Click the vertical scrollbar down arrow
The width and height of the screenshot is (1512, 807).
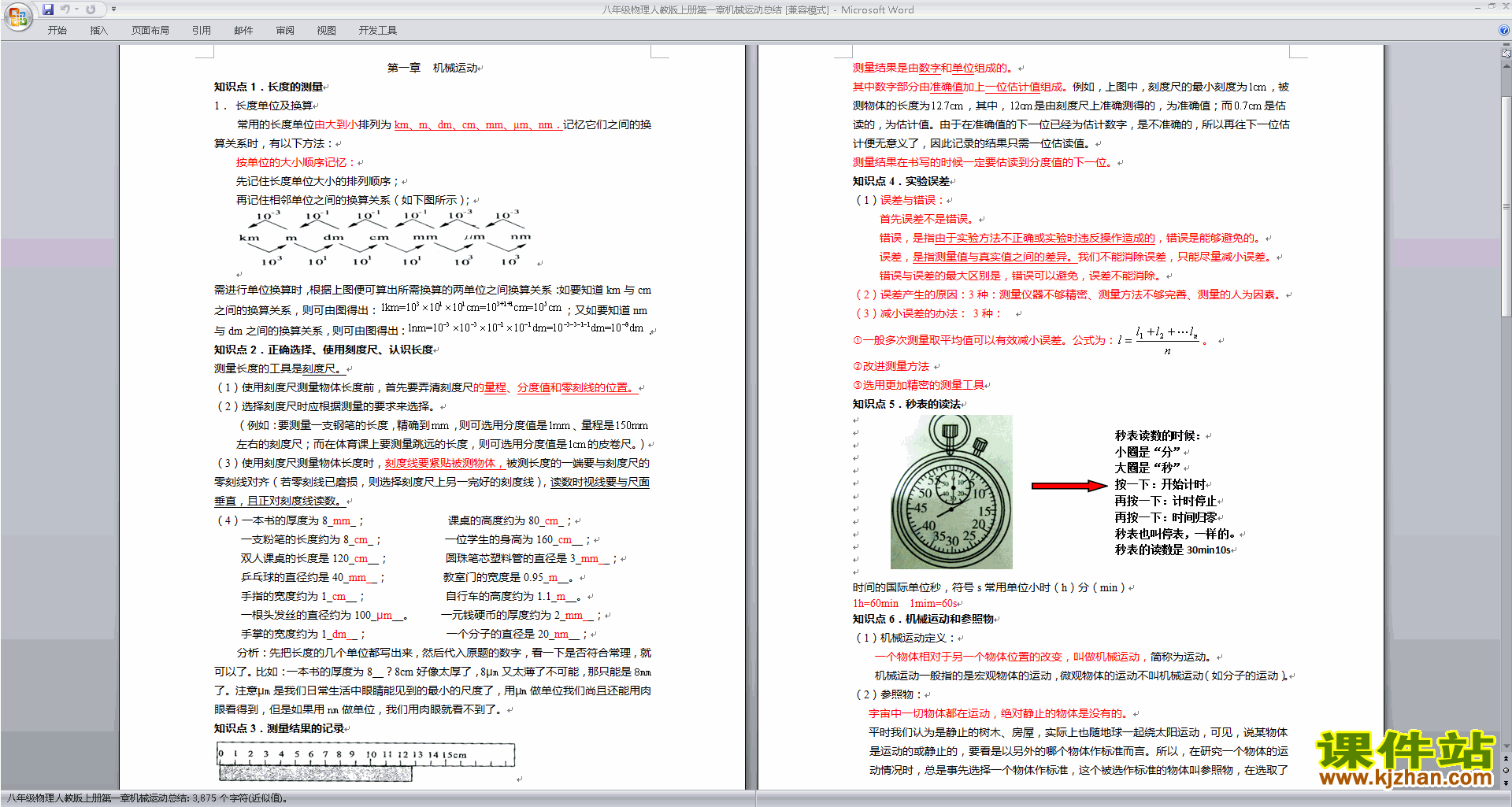1506,747
